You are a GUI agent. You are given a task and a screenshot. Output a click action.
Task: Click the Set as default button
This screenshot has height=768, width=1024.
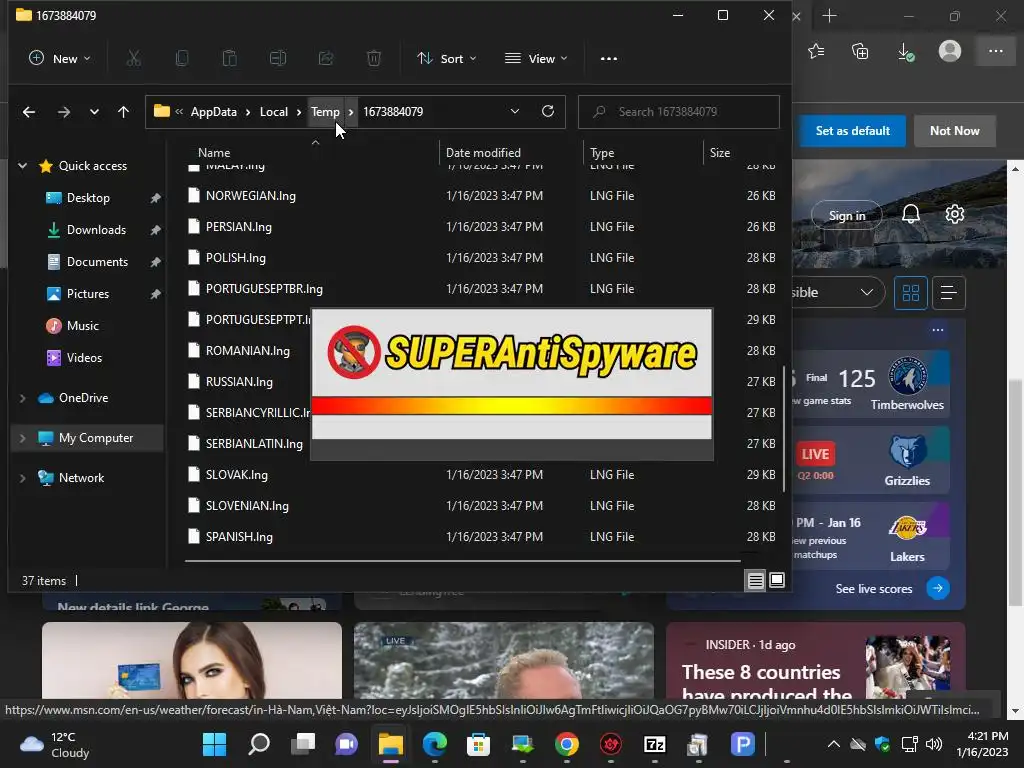click(x=852, y=131)
